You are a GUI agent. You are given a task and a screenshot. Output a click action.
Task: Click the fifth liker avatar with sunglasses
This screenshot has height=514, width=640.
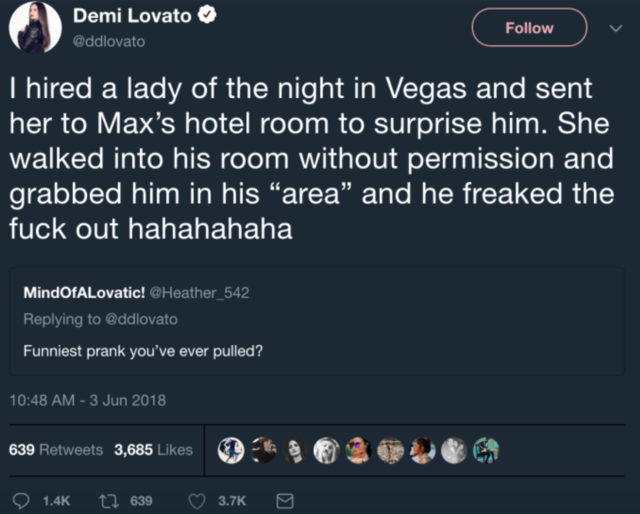(359, 450)
